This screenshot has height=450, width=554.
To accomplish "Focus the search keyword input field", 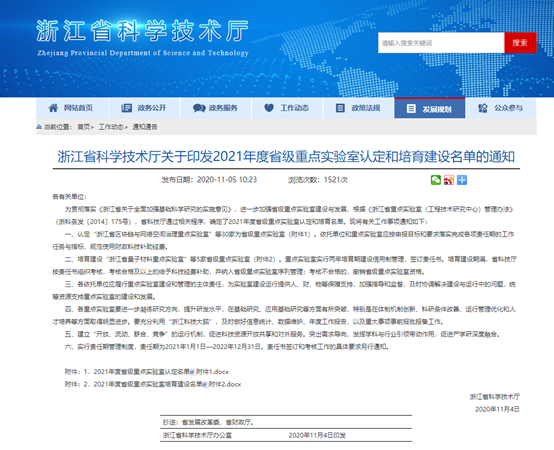I will coord(441,43).
